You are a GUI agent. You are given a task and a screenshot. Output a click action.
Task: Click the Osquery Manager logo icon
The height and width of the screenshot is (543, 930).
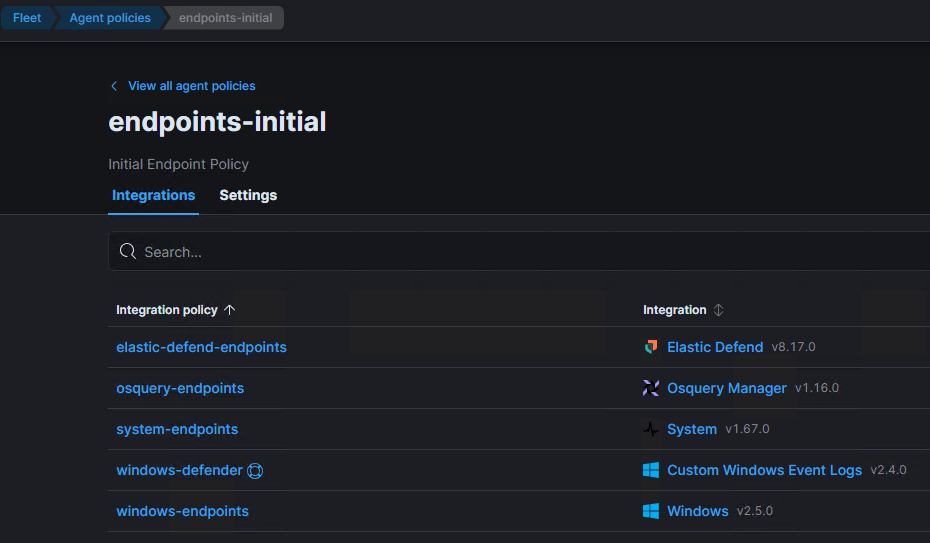point(651,388)
